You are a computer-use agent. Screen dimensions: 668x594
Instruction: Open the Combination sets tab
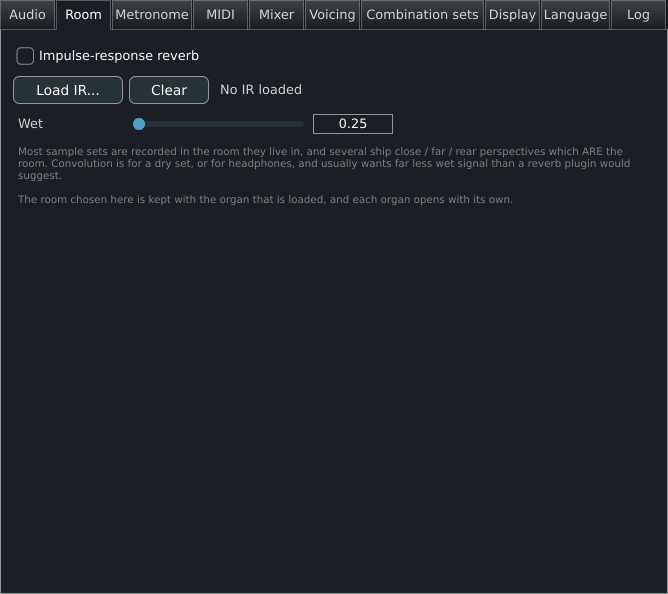[422, 14]
